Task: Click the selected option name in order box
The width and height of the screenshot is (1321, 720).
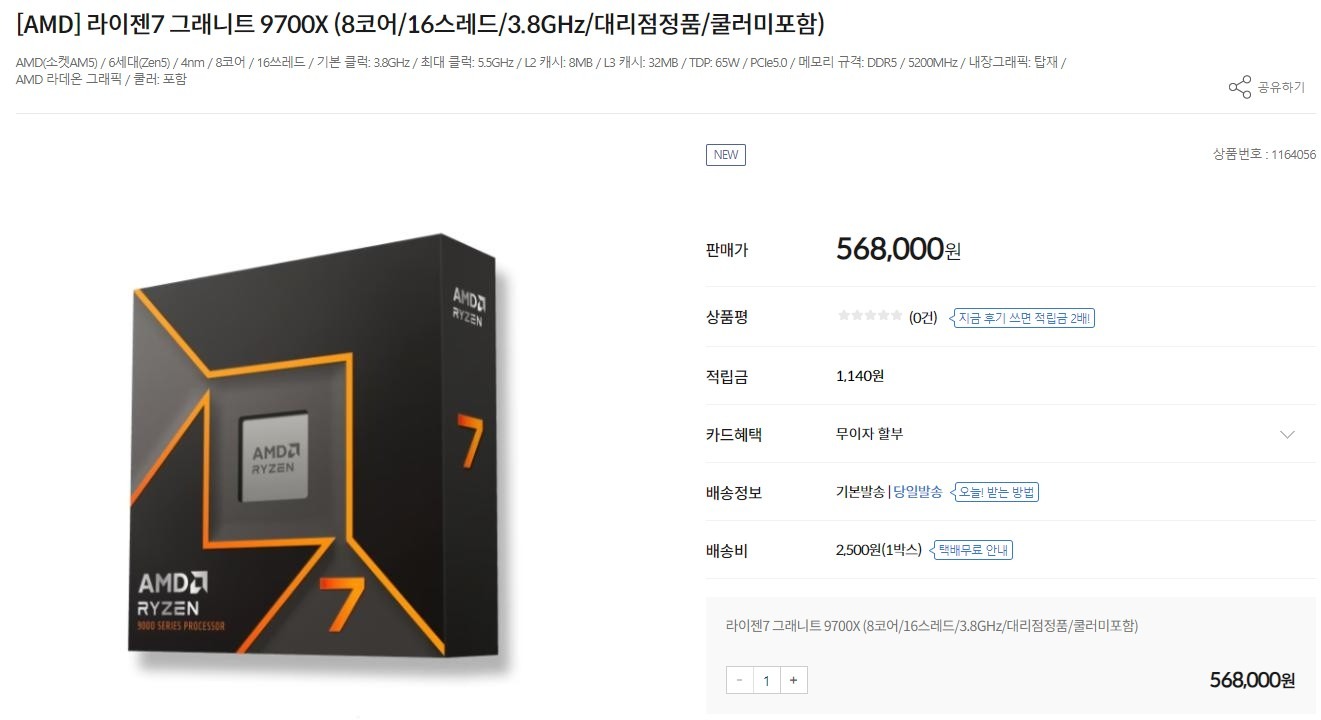Action: [x=932, y=626]
